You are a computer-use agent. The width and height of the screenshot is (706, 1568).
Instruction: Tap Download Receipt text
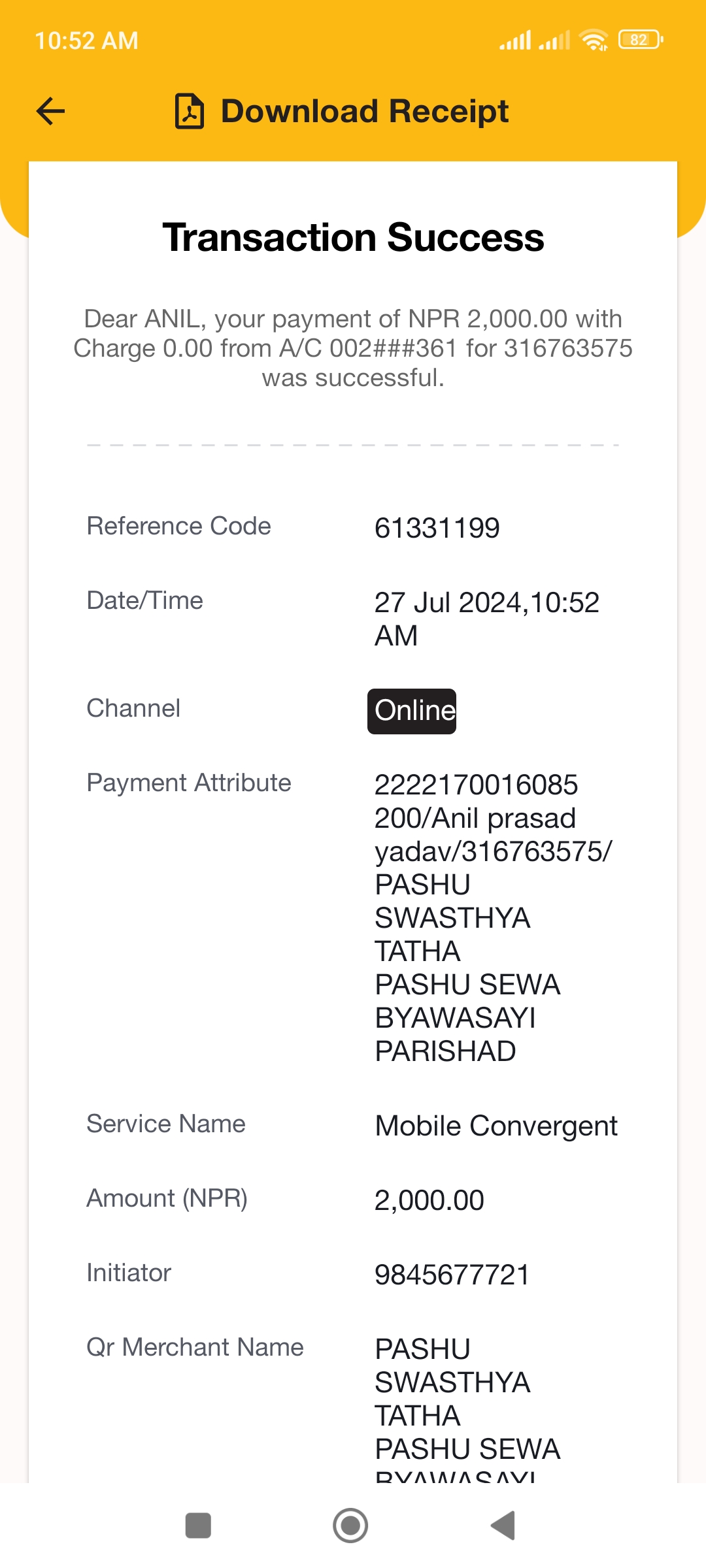pyautogui.click(x=365, y=111)
